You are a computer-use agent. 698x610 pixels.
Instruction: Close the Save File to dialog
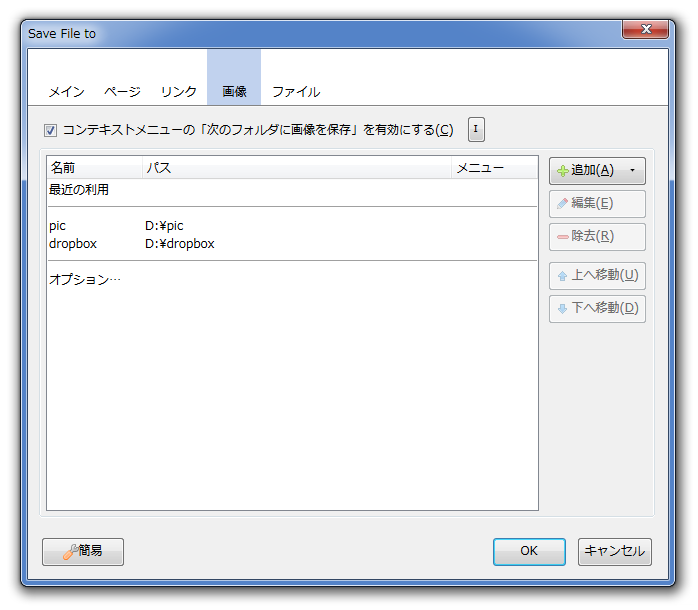click(645, 29)
